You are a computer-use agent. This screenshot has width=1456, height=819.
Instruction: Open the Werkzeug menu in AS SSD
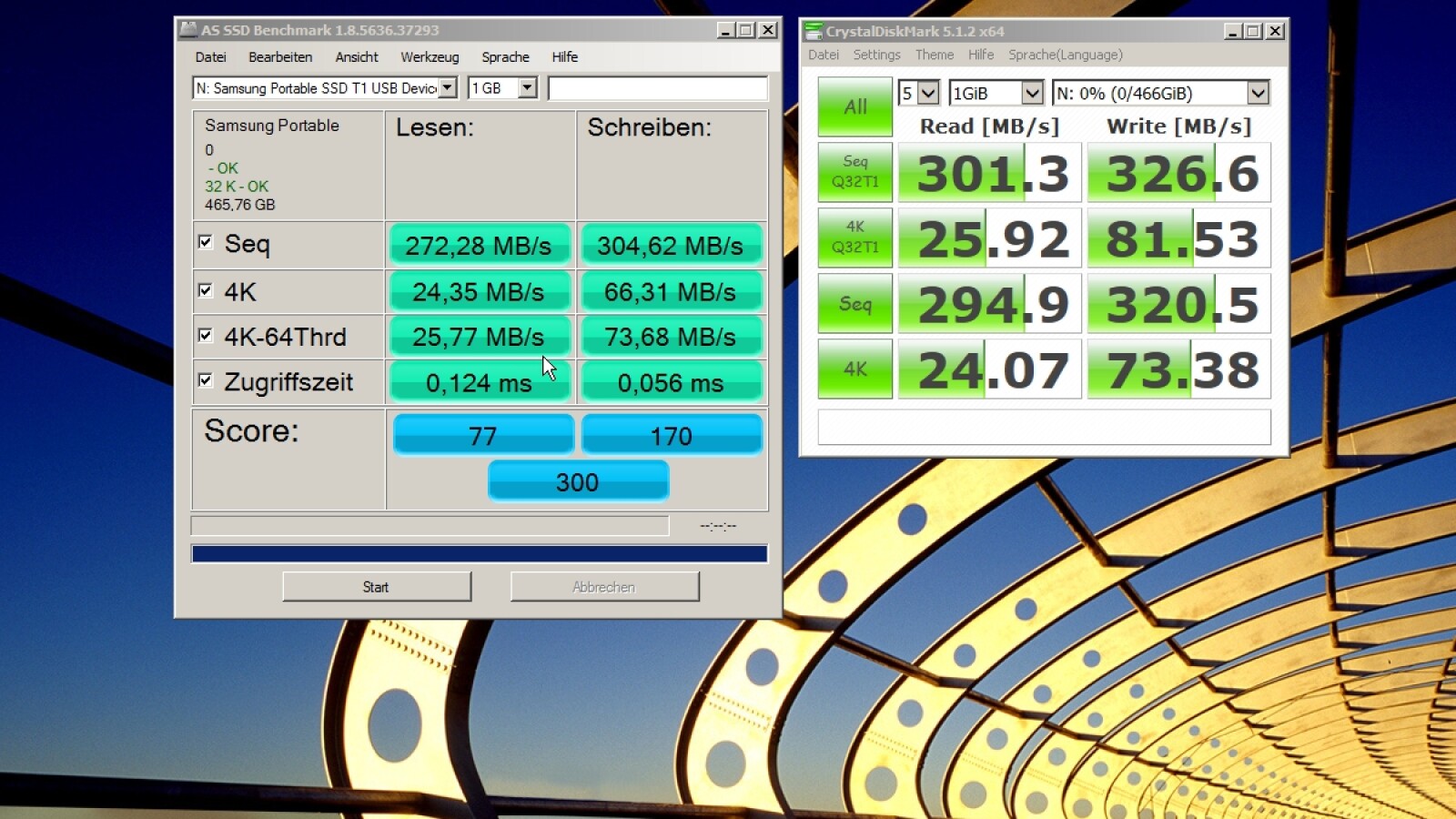point(430,56)
